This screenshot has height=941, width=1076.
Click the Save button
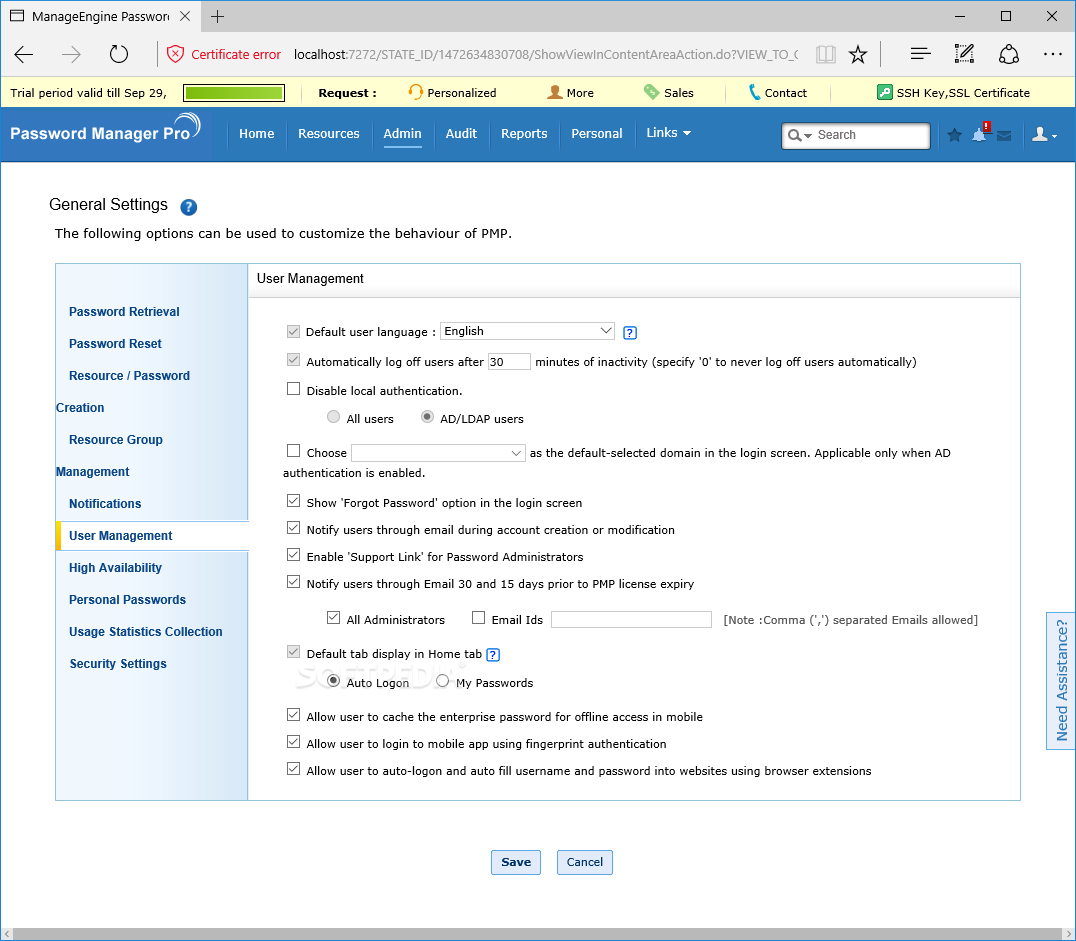click(516, 863)
